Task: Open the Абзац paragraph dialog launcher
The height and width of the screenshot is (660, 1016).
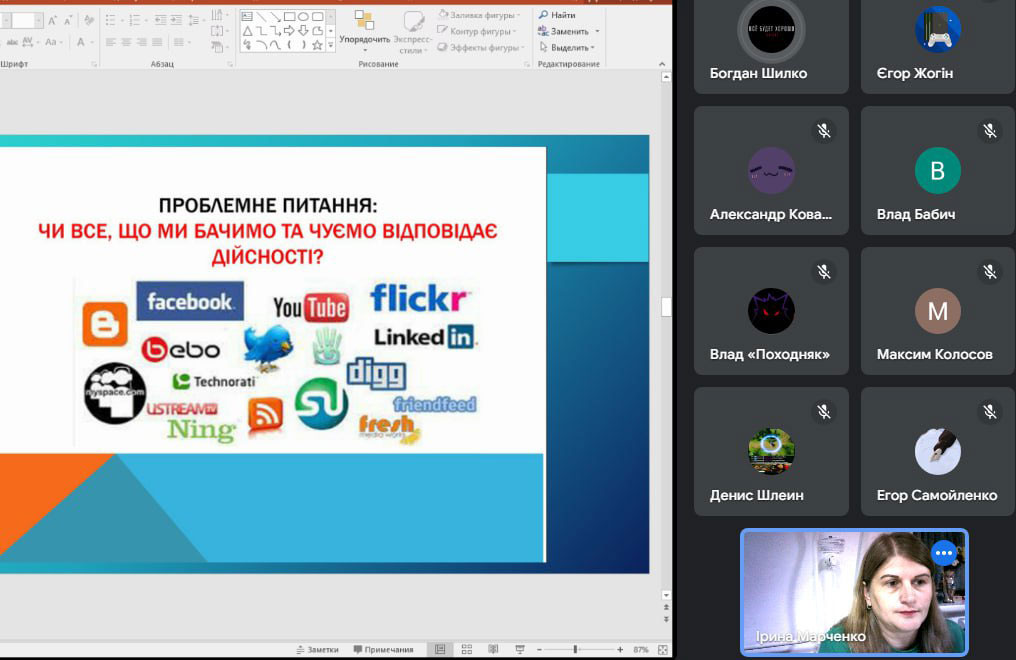Action: pos(230,64)
